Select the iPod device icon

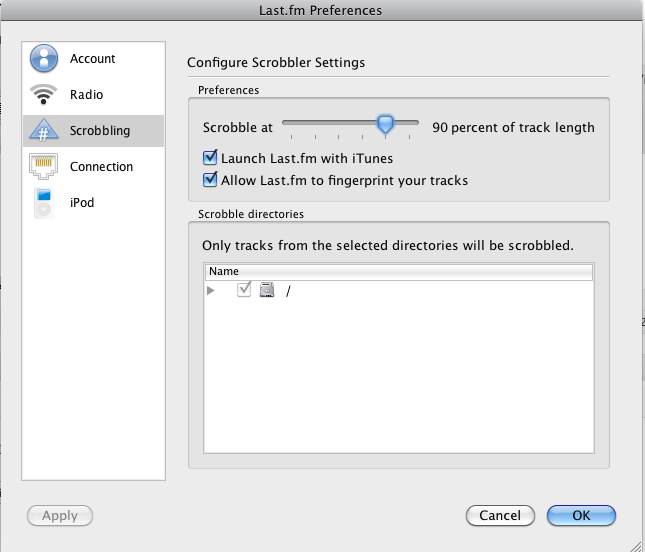point(44,202)
